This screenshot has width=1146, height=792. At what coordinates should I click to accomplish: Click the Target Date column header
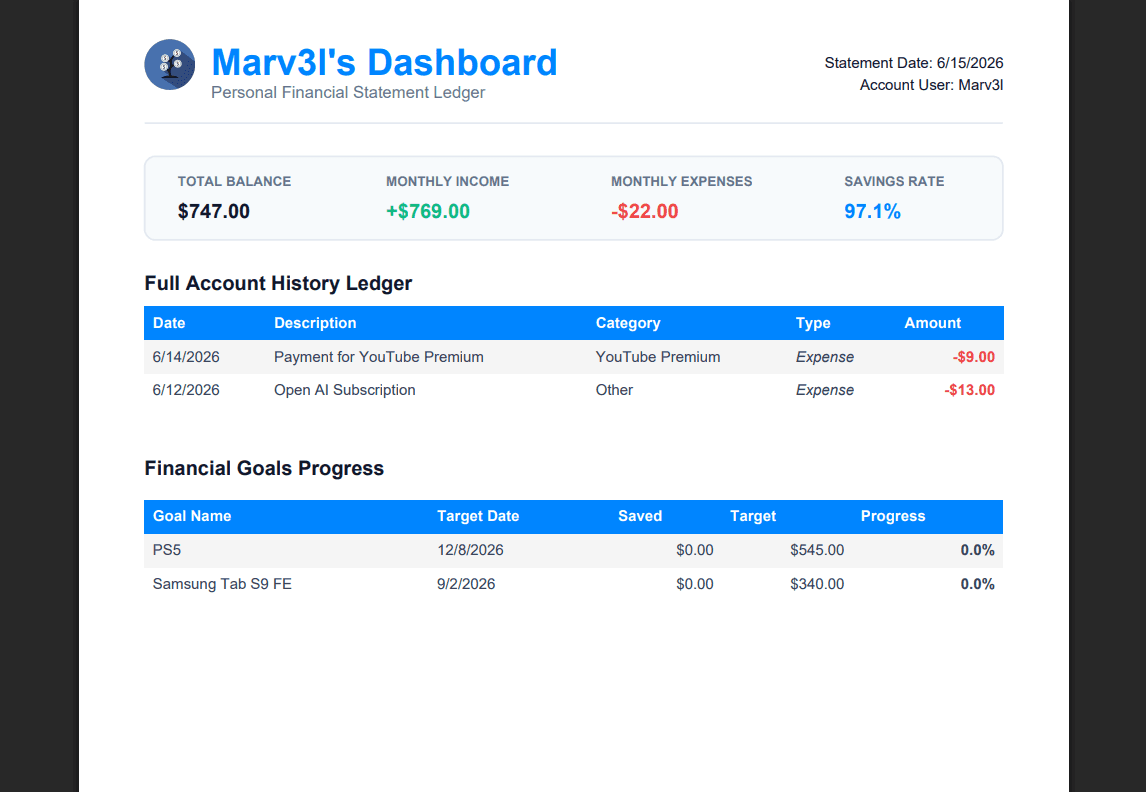point(478,516)
